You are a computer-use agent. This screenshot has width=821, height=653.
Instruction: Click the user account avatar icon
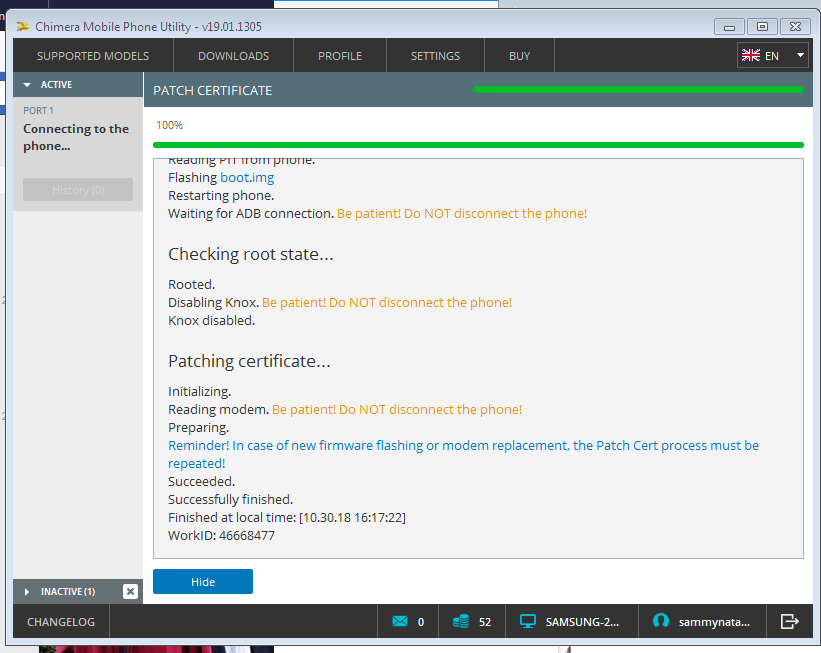tap(661, 621)
